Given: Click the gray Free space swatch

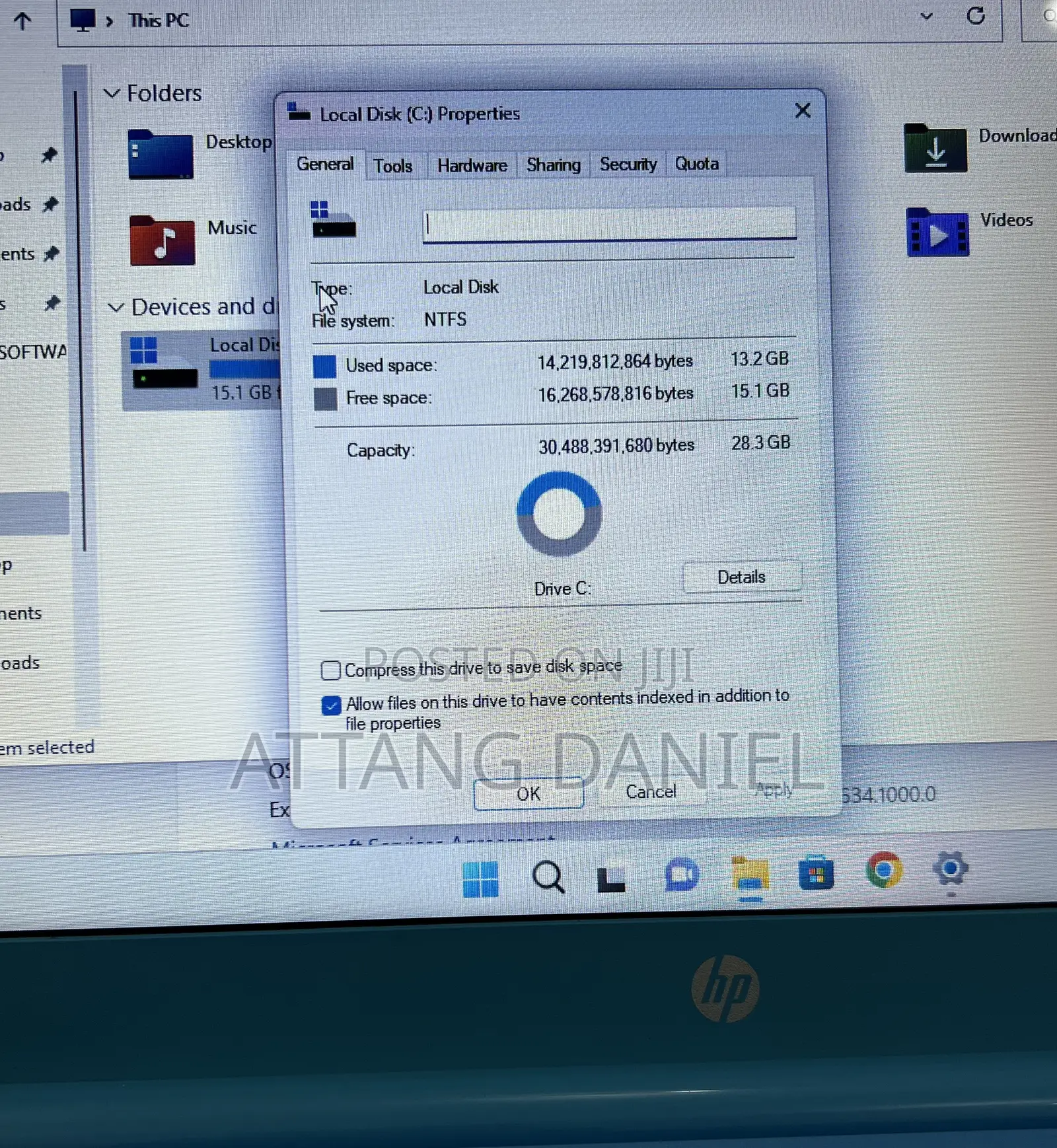Looking at the screenshot, I should pyautogui.click(x=325, y=399).
